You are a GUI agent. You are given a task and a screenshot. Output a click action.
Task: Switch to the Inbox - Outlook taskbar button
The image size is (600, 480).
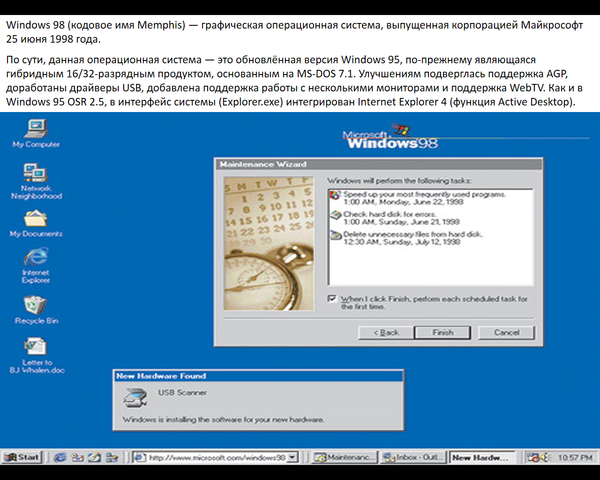coord(413,457)
